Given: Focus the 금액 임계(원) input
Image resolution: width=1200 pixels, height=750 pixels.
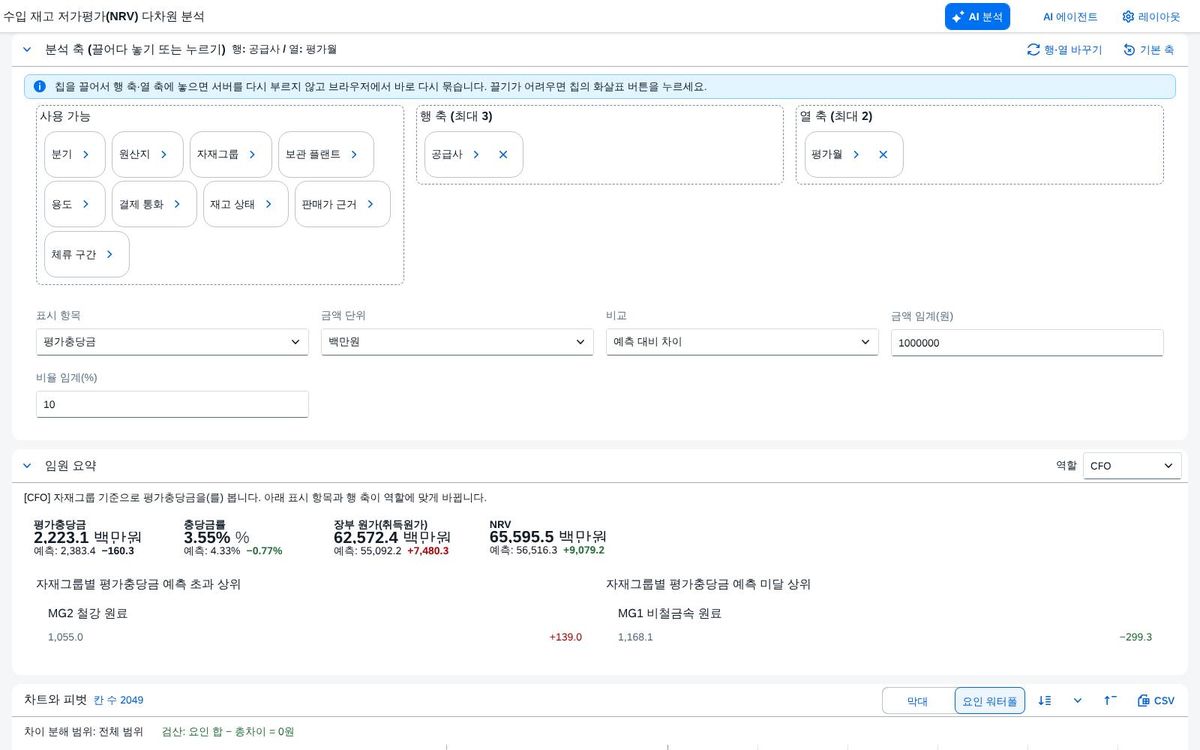Looking at the screenshot, I should point(1027,343).
